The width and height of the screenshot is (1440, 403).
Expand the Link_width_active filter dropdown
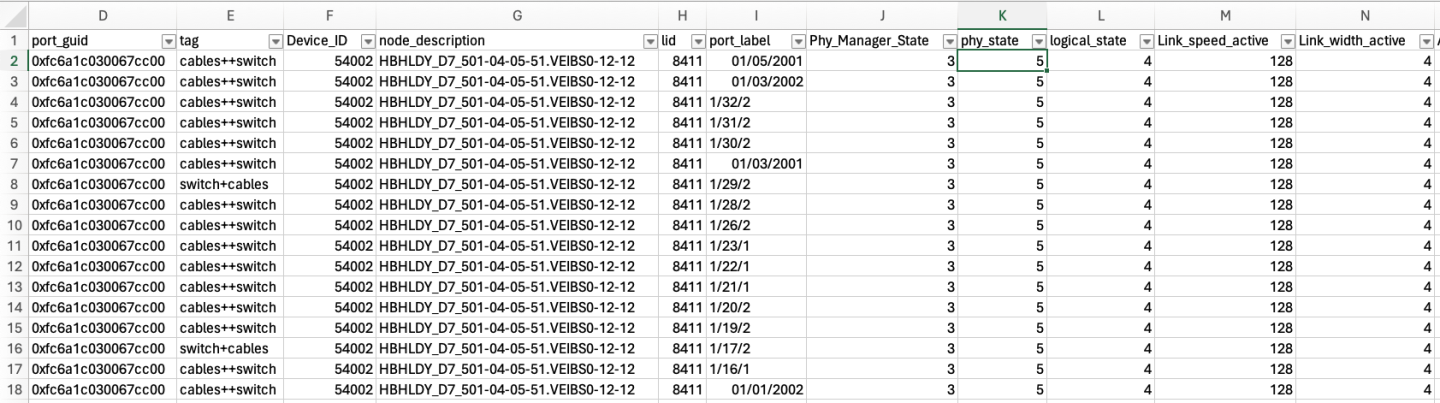click(x=1425, y=41)
